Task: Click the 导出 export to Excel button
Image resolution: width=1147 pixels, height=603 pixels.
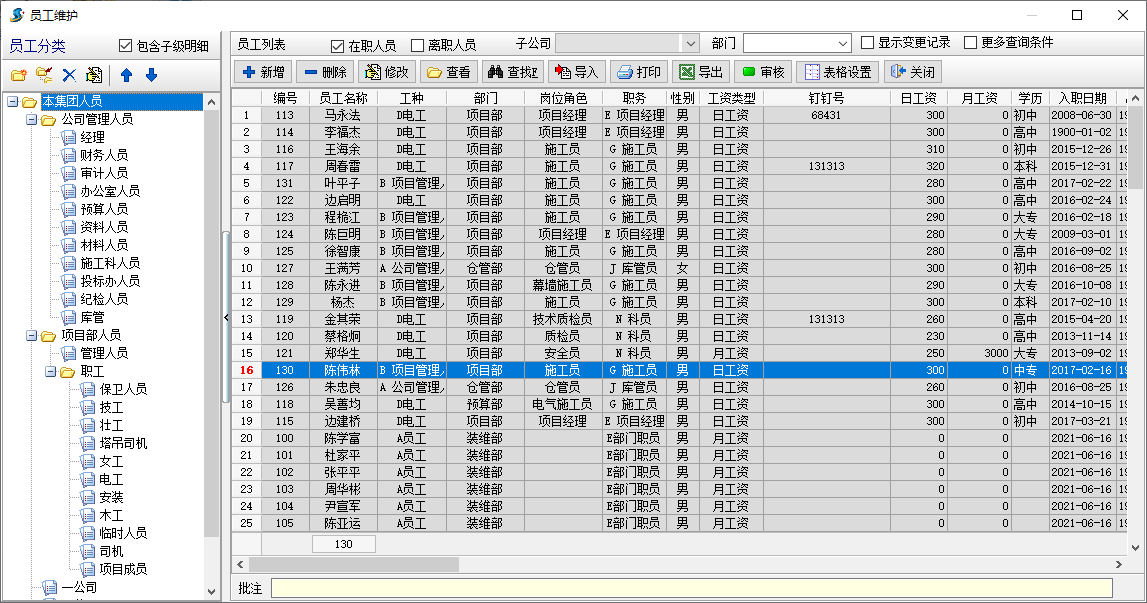Action: pos(701,72)
